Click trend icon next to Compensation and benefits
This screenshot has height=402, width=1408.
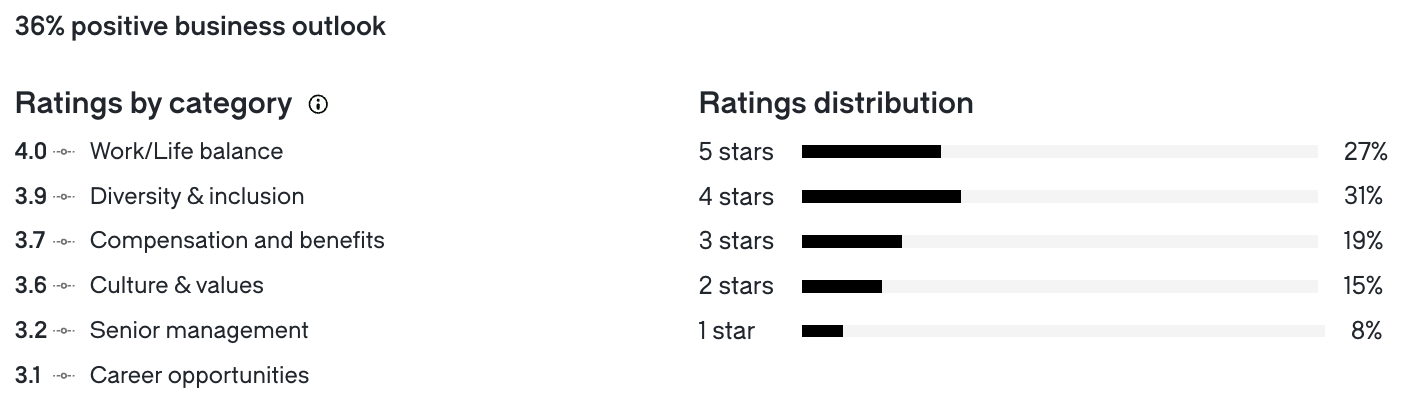[65, 241]
